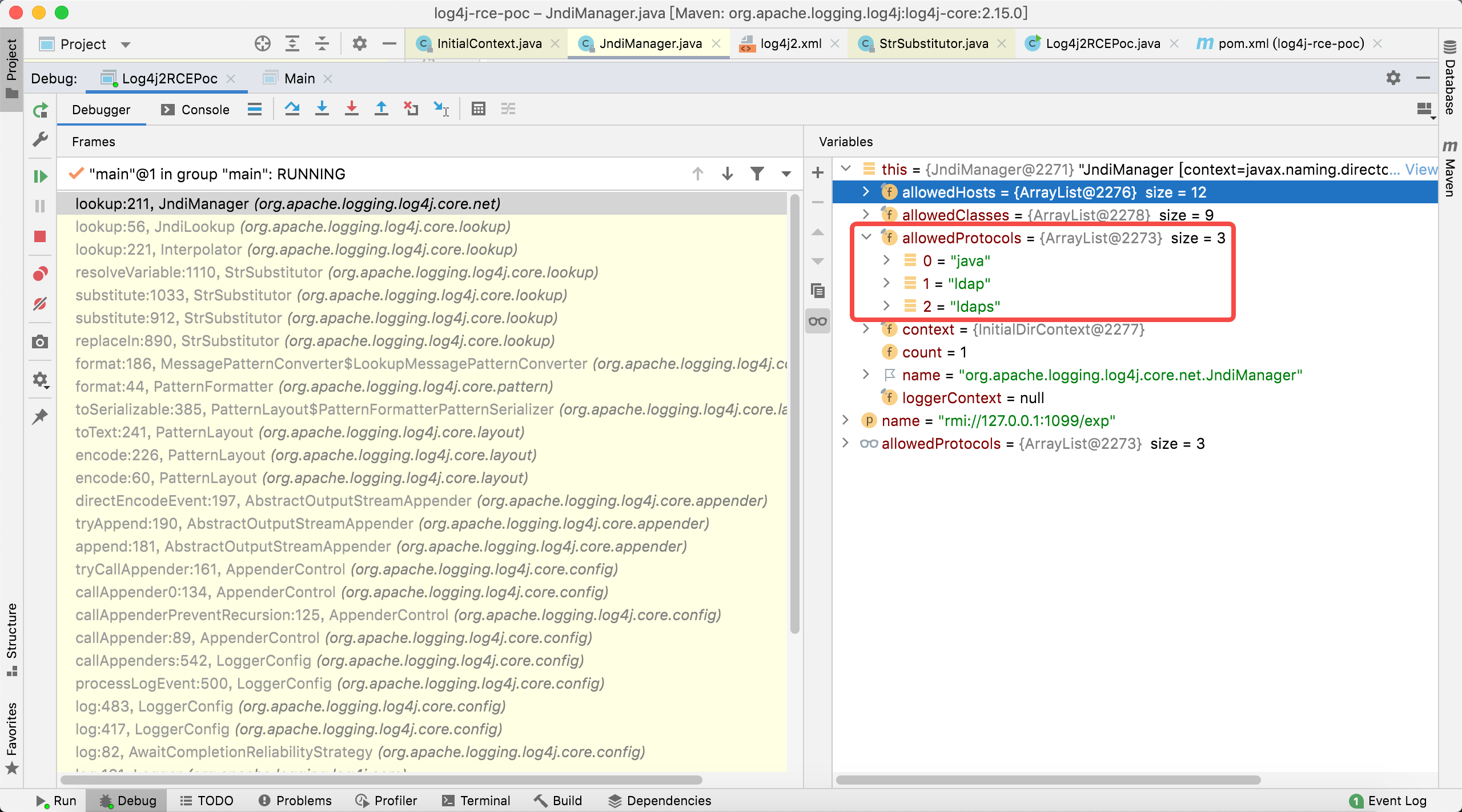Select previous frame arrow

click(x=698, y=174)
